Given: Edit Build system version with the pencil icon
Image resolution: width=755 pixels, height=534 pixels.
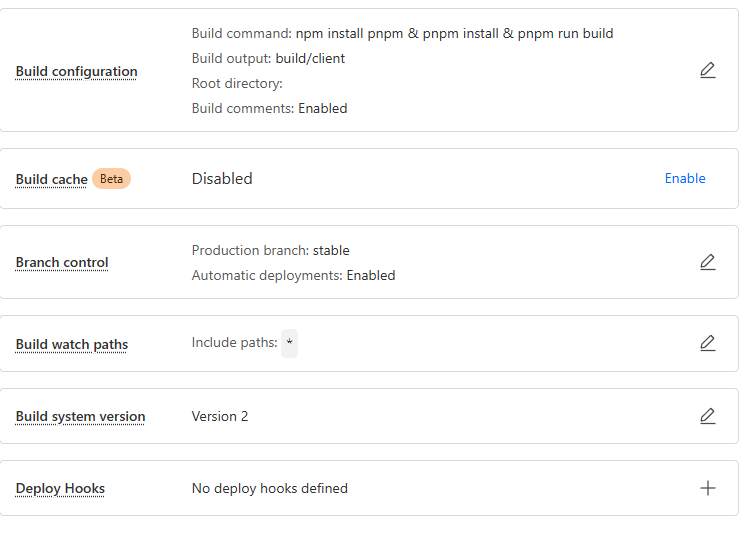Looking at the screenshot, I should coord(707,416).
